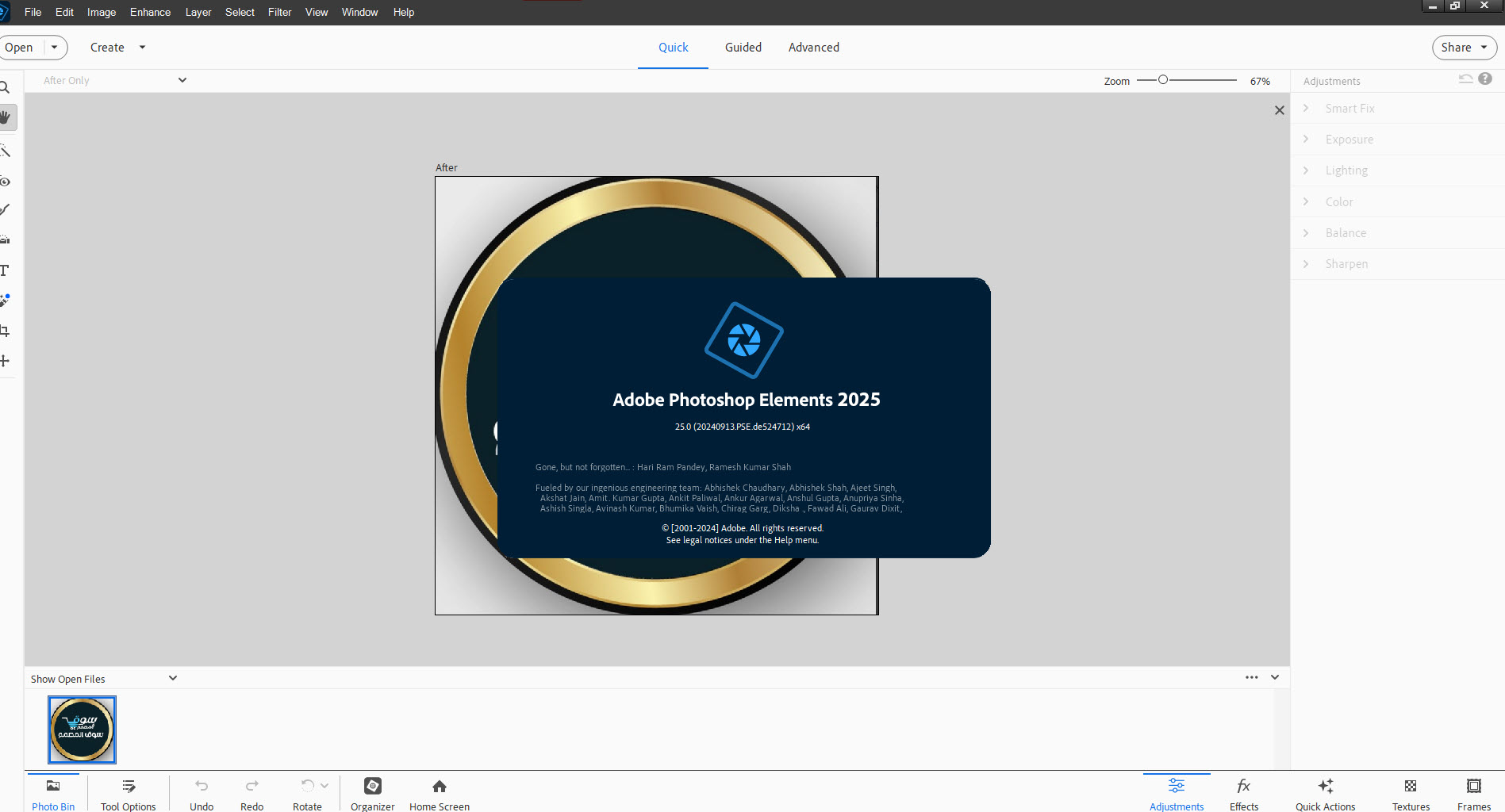1505x812 pixels.
Task: Click the Share button
Action: point(1465,48)
